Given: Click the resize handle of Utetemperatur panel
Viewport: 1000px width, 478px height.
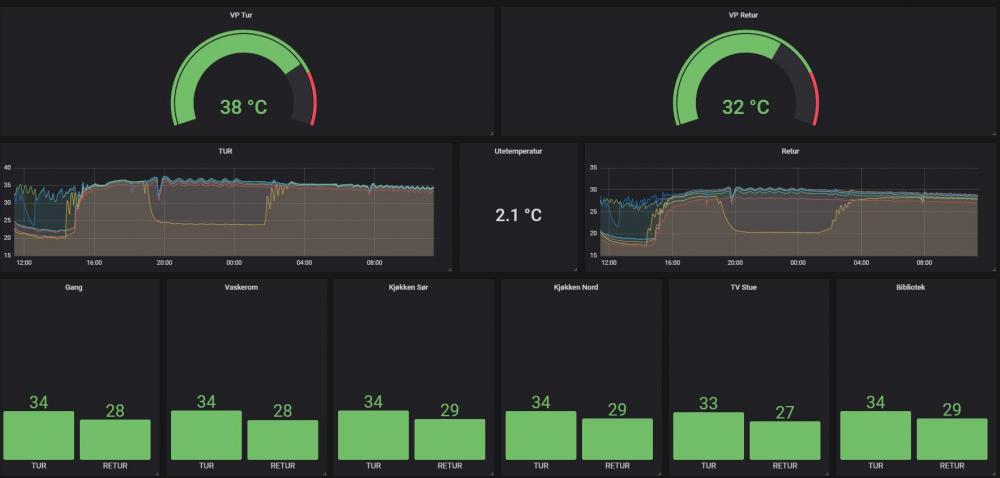Looking at the screenshot, I should [574, 268].
